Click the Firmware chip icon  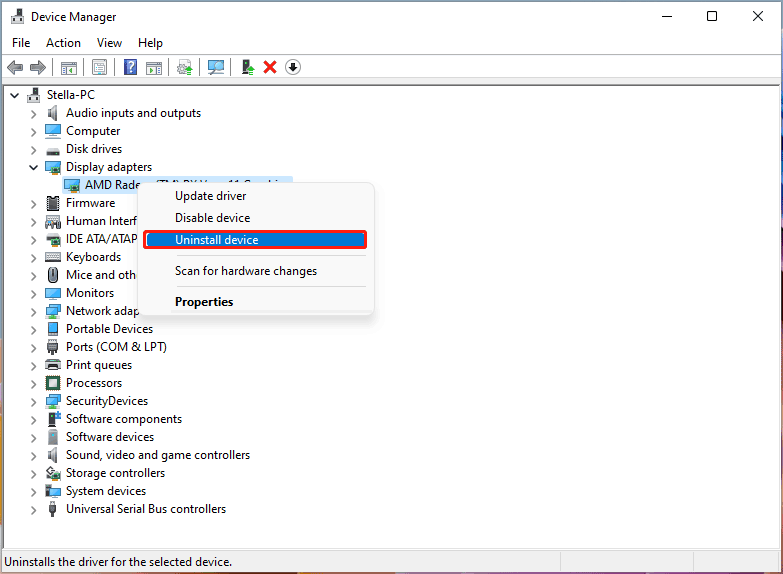[53, 203]
